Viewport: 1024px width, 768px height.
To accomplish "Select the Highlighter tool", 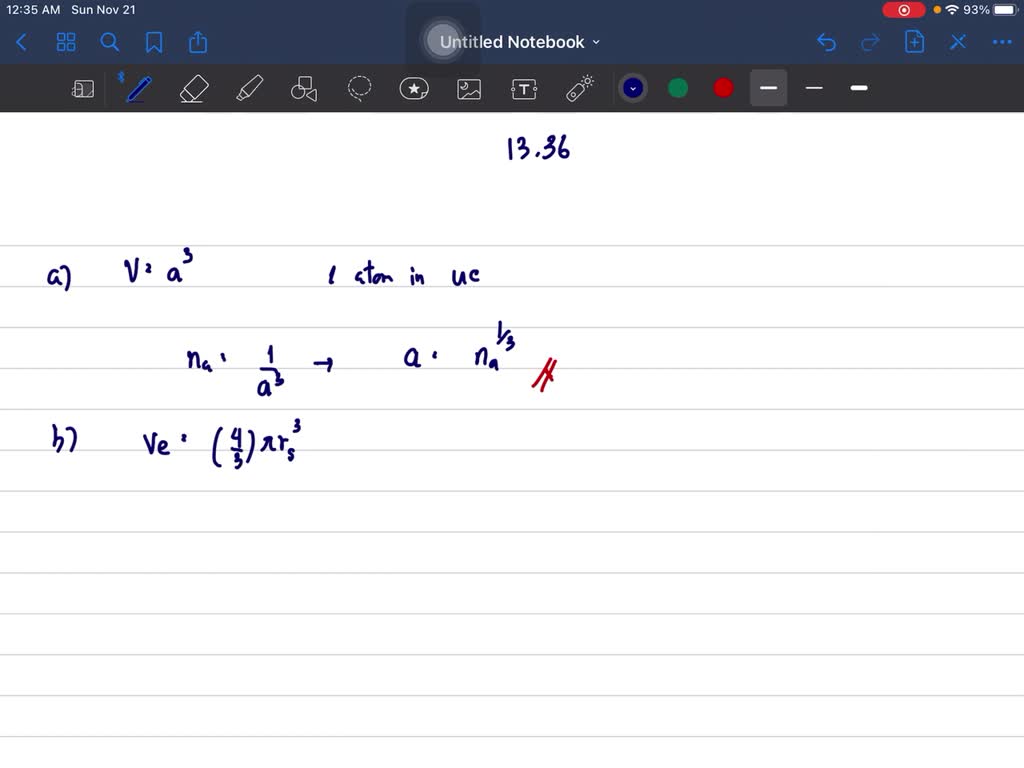I will click(x=249, y=88).
